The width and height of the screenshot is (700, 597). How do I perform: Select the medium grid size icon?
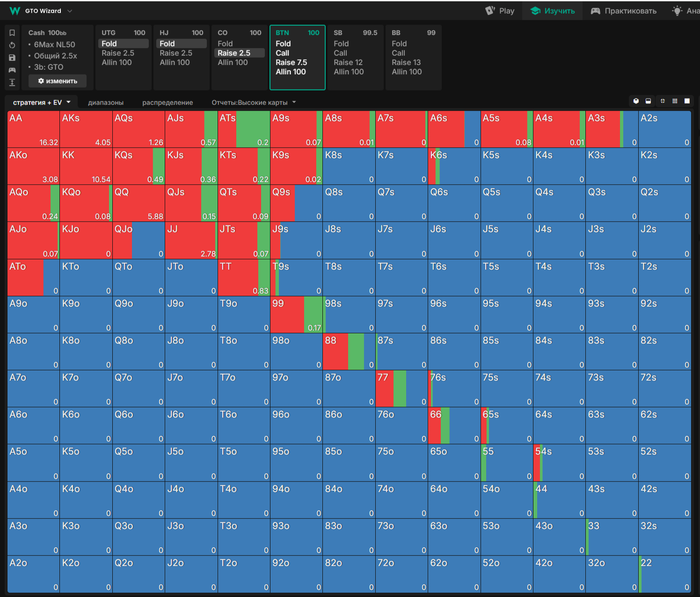tap(675, 101)
